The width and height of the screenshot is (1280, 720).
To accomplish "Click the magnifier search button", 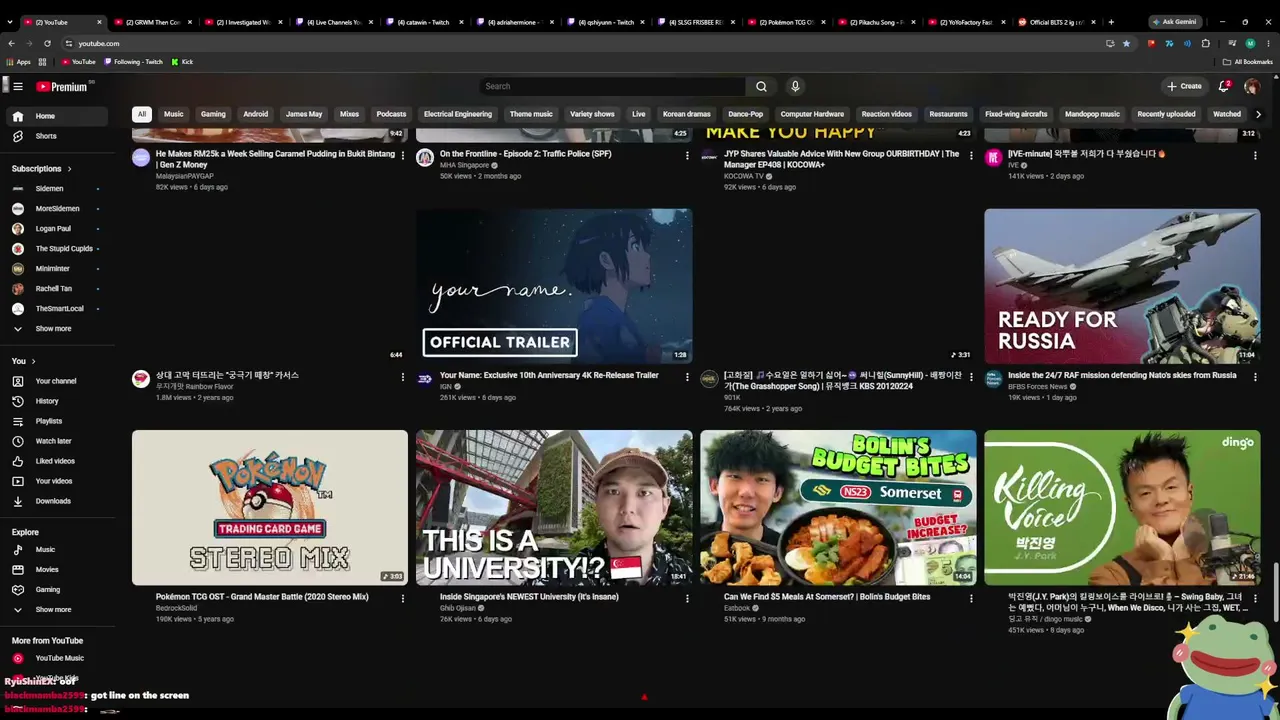I will click(x=761, y=86).
